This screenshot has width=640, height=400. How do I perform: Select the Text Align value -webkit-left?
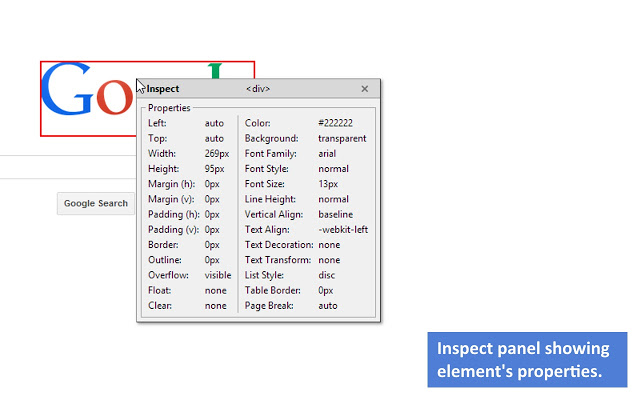click(343, 230)
